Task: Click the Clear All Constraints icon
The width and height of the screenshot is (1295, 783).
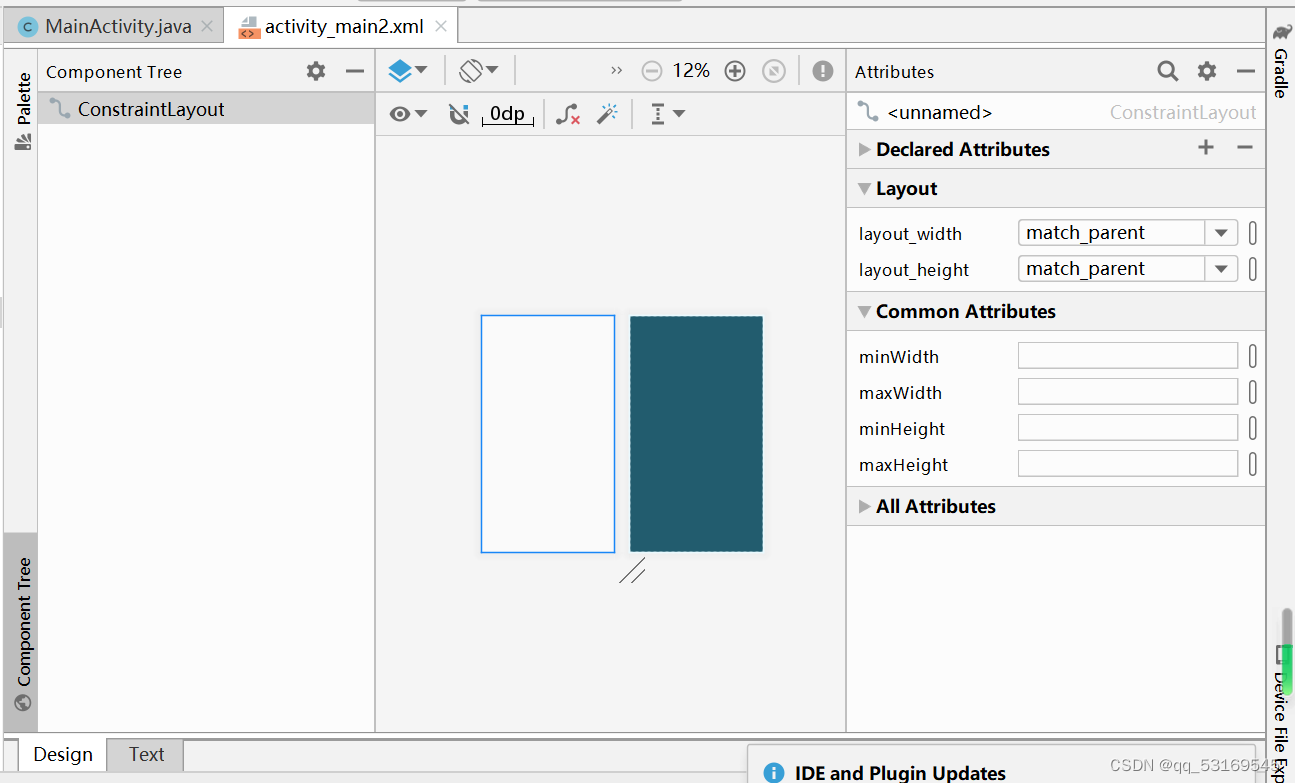Action: click(x=568, y=114)
